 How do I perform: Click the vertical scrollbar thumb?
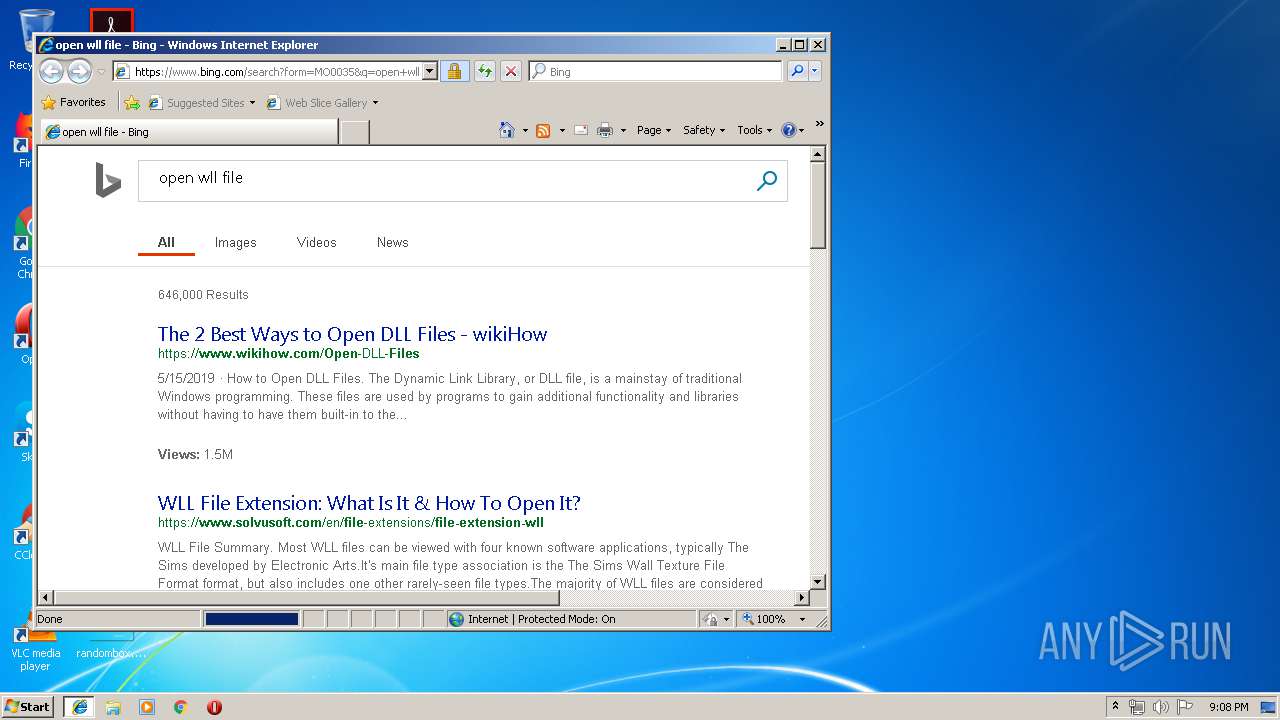[x=818, y=205]
